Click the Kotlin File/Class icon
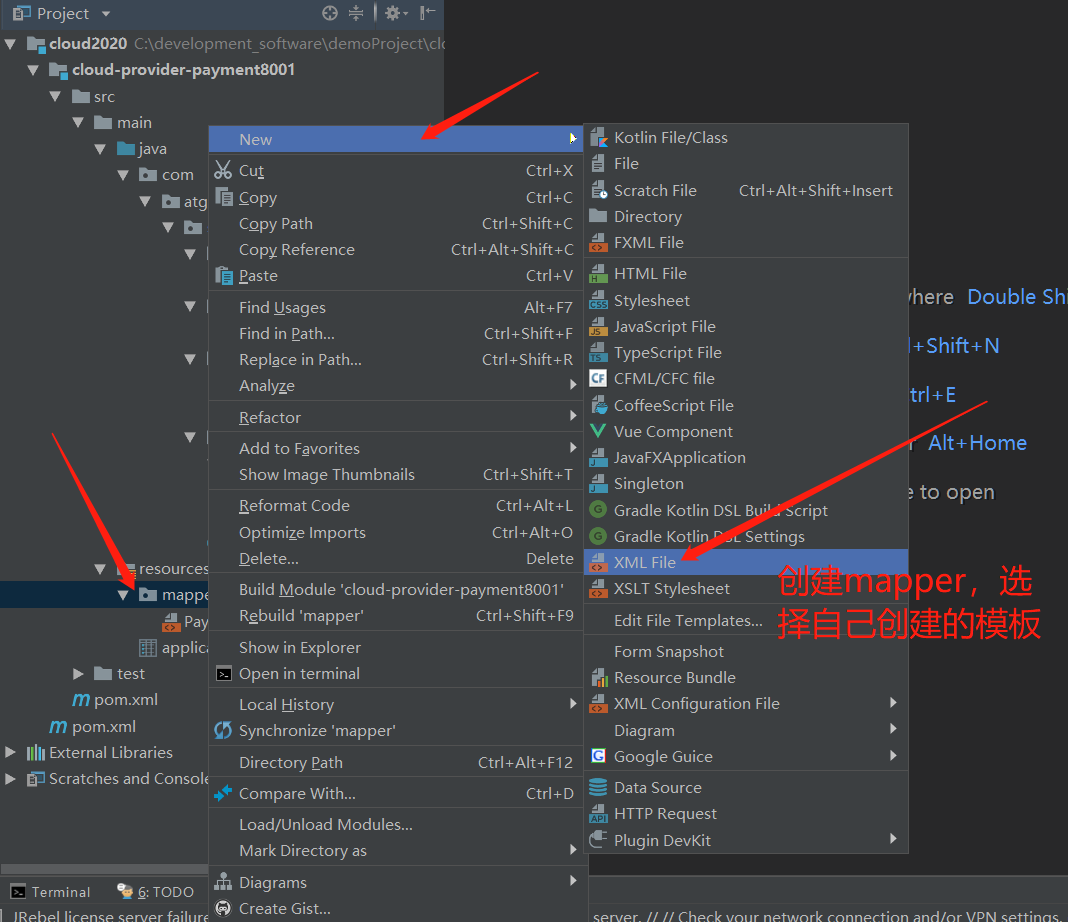The image size is (1068, 922). (599, 138)
